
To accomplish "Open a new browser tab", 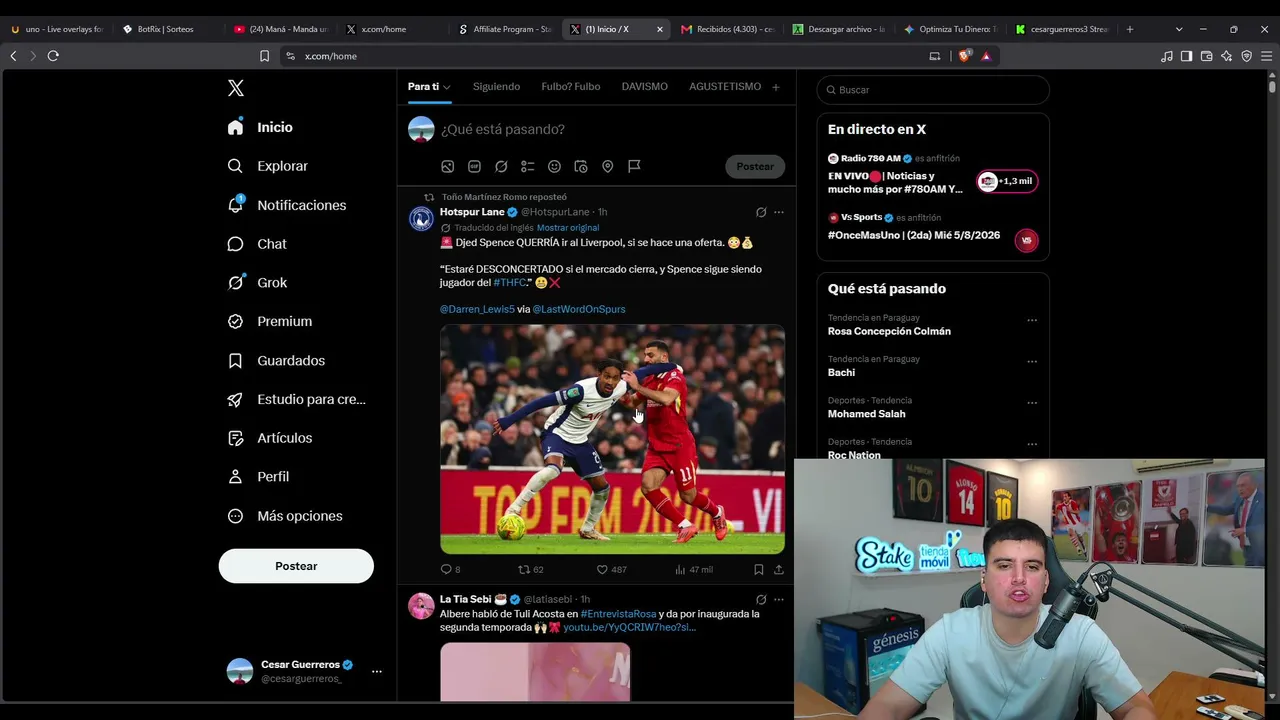I will tap(1130, 29).
